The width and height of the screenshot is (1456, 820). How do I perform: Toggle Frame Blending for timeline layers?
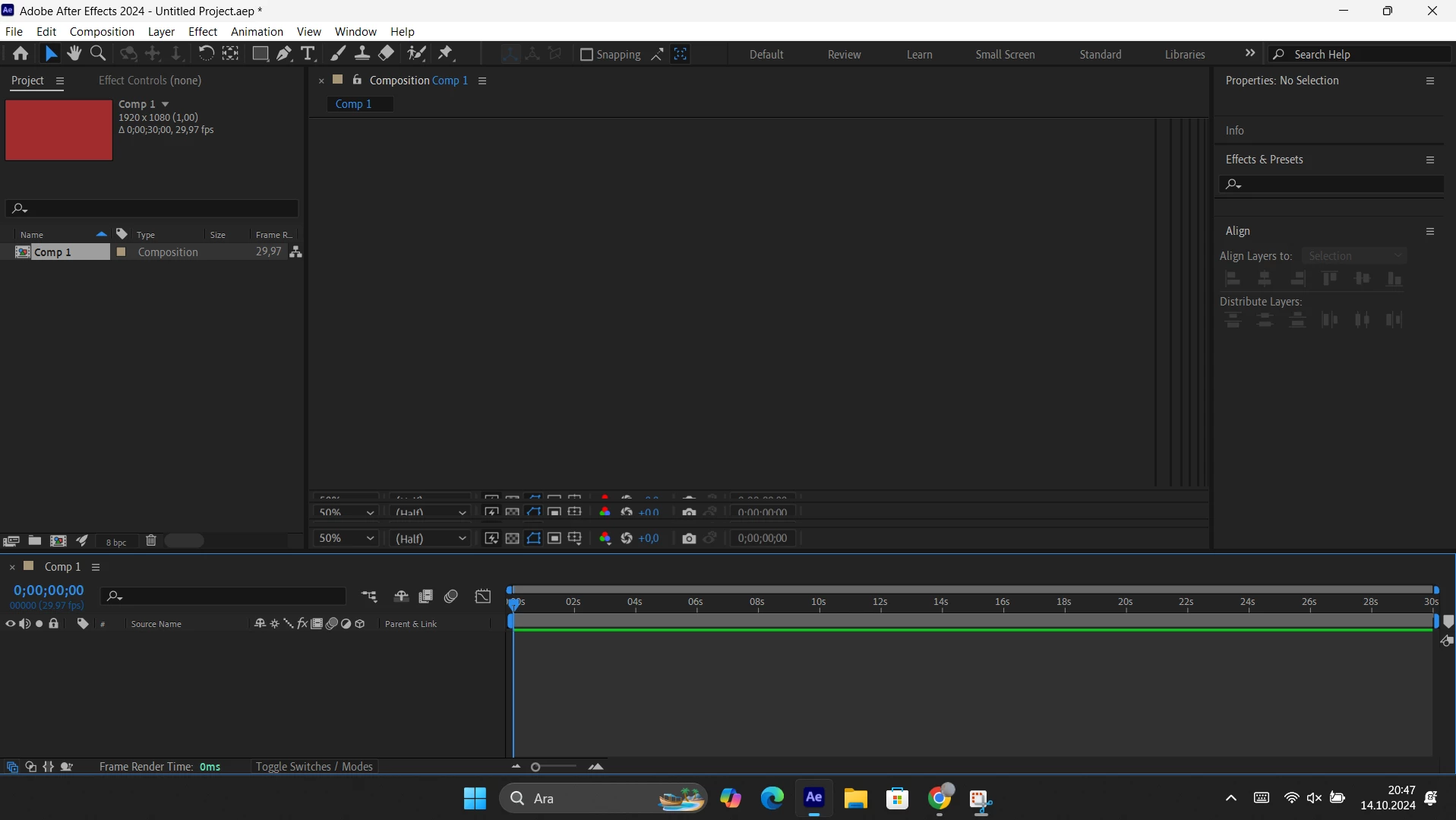click(x=426, y=597)
